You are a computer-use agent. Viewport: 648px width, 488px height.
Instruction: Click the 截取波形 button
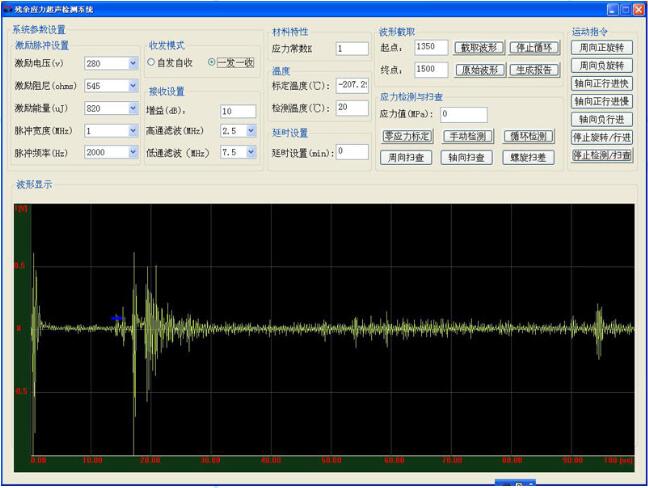tap(479, 47)
